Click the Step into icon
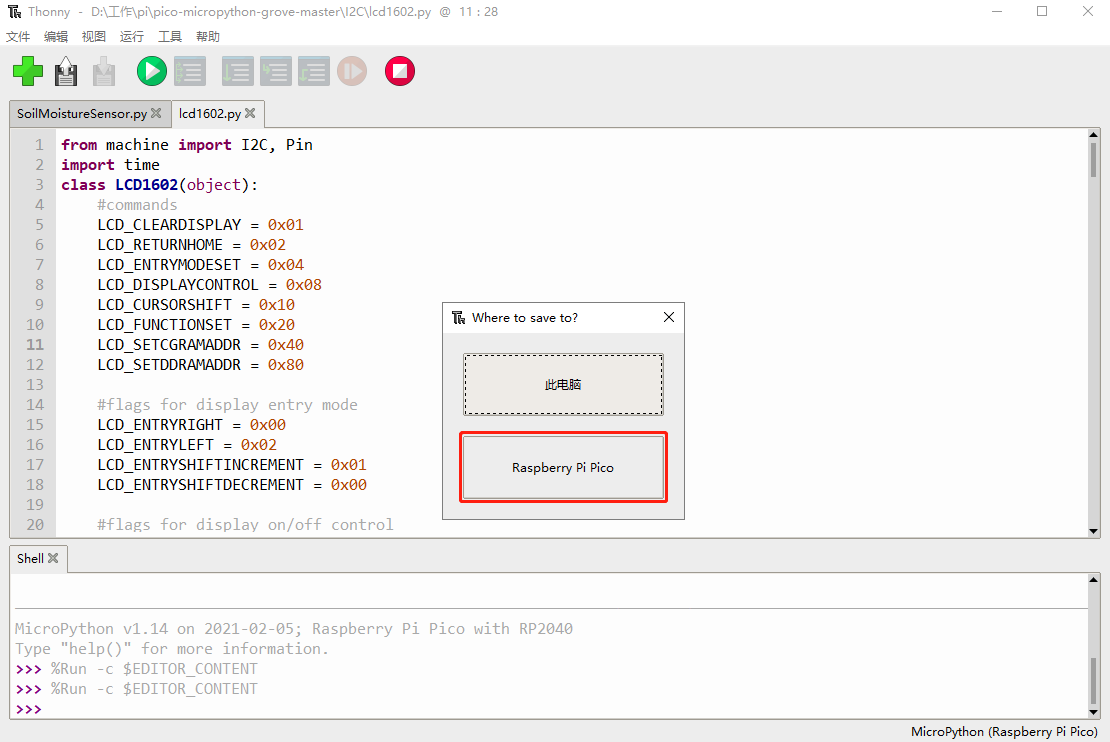The width and height of the screenshot is (1110, 742). (276, 71)
